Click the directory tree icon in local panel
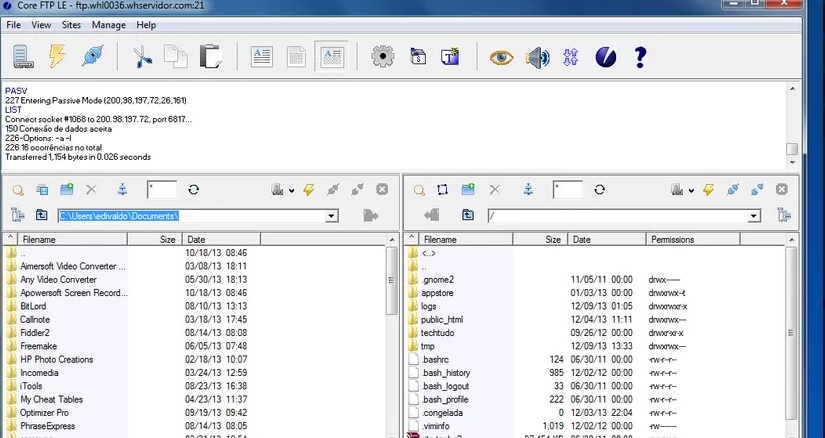This screenshot has height=438, width=825. 17,215
